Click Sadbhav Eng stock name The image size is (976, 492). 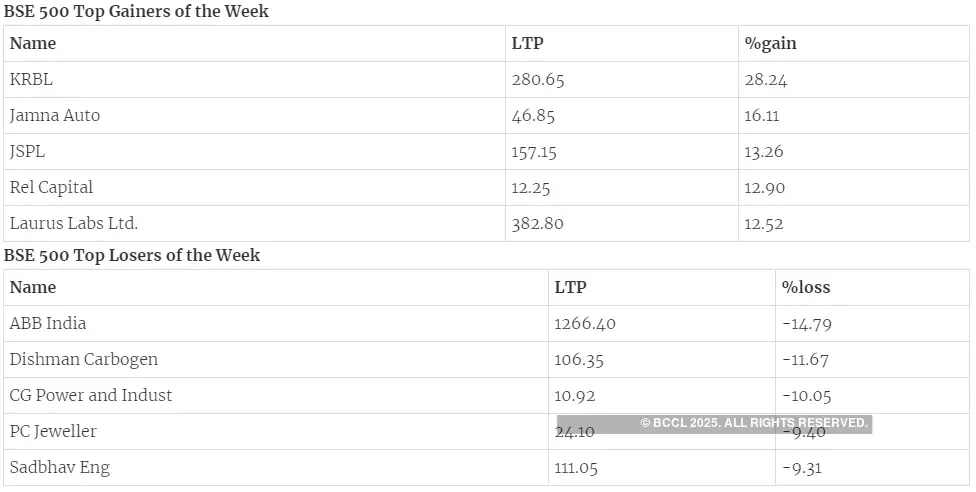tap(60, 468)
